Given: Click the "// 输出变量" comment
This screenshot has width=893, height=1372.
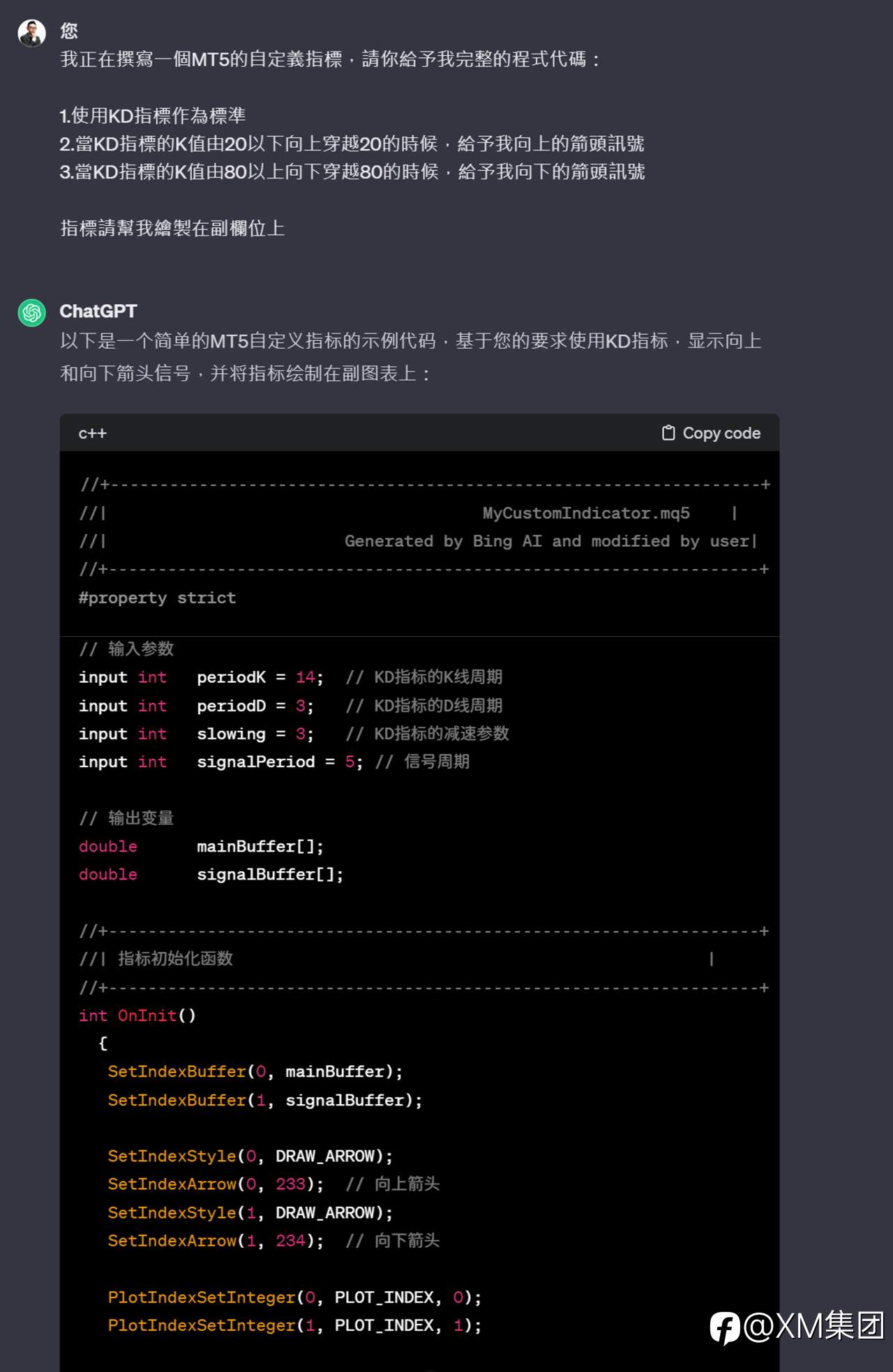Looking at the screenshot, I should 126,818.
